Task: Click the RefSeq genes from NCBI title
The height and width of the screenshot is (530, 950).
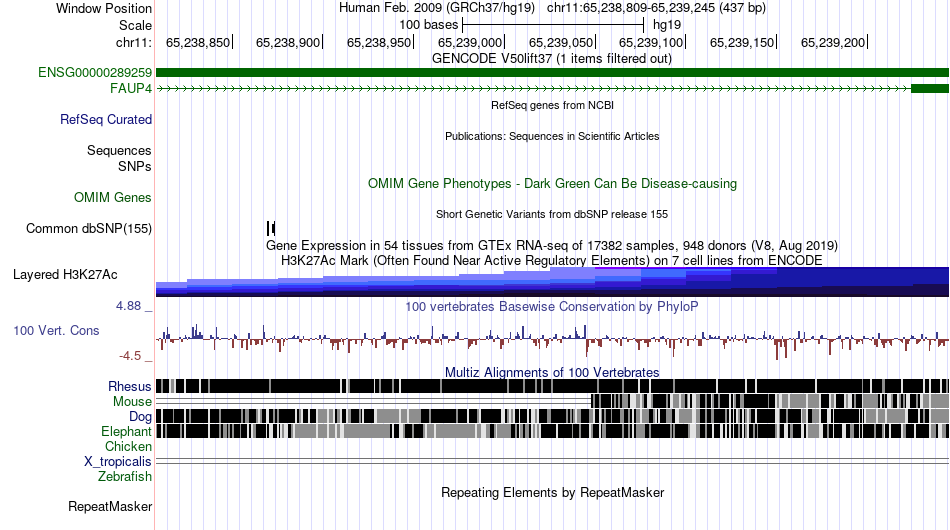Action: pyautogui.click(x=552, y=105)
